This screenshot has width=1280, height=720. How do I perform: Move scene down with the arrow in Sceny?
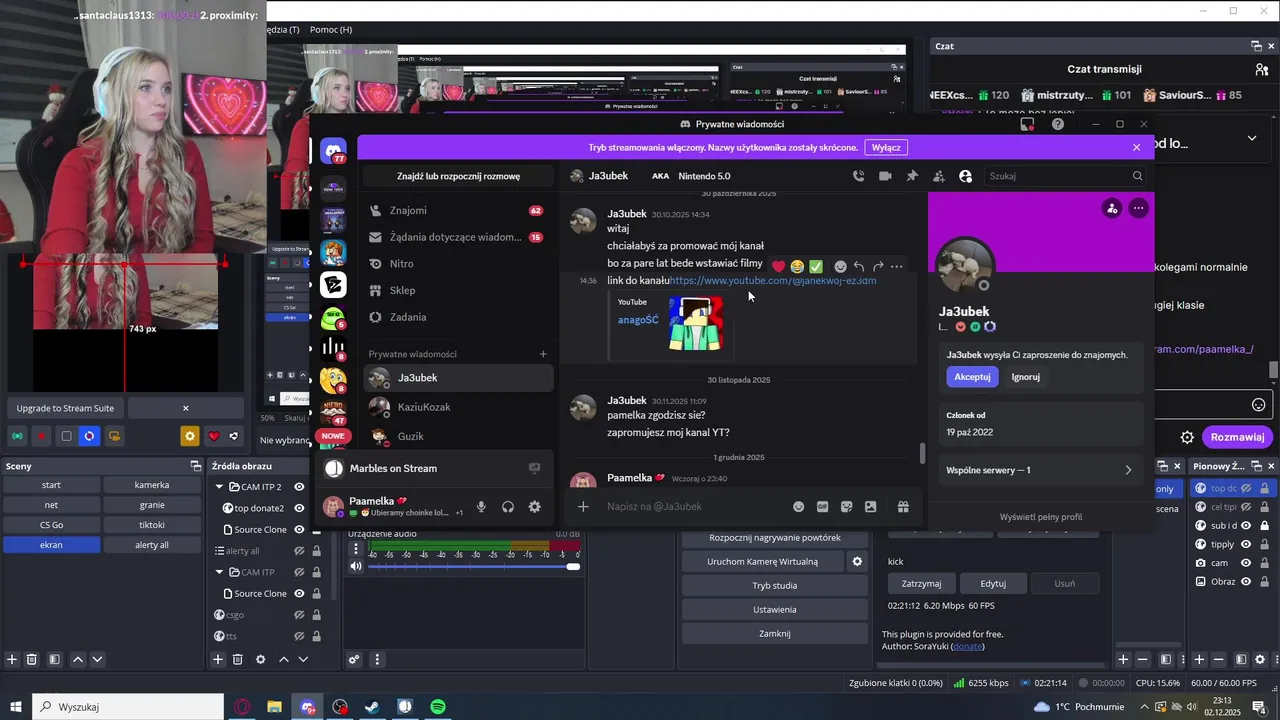(x=97, y=659)
